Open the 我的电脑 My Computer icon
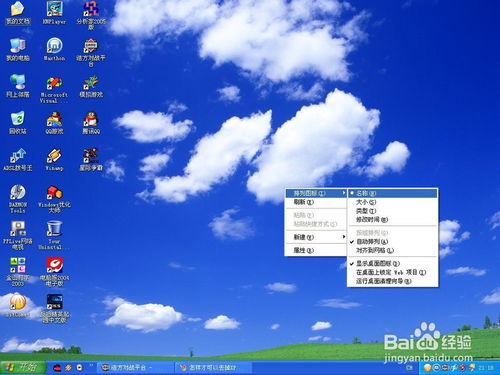Viewport: 500px width, 375px height. click(x=18, y=49)
